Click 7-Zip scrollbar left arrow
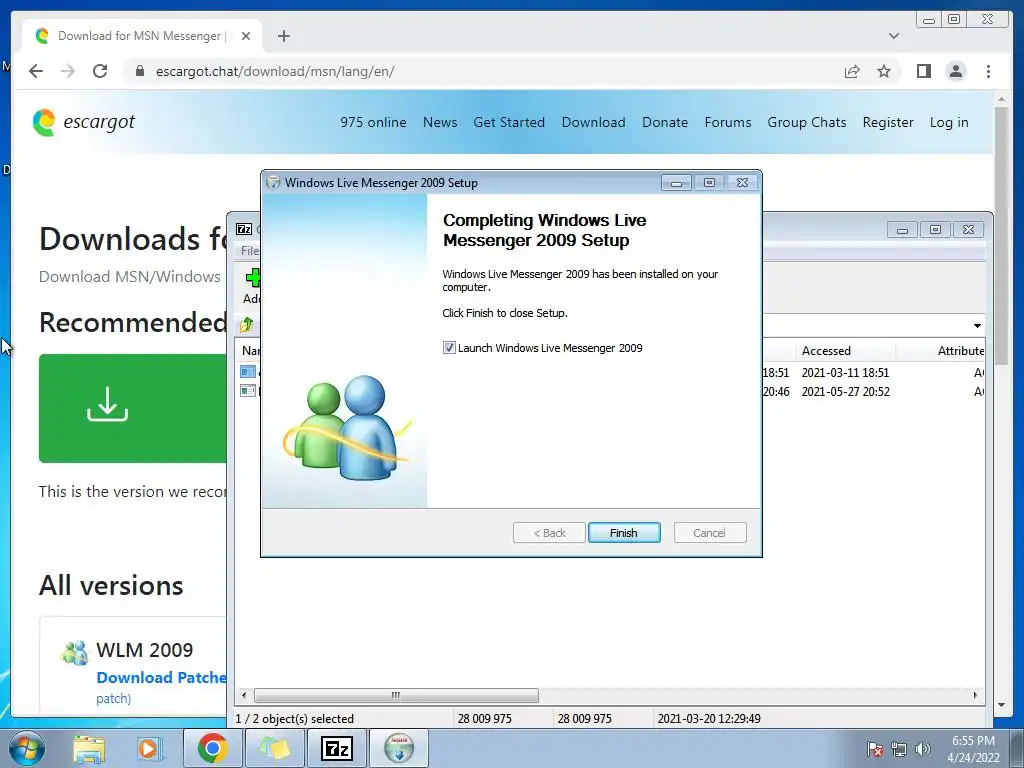 coord(244,695)
